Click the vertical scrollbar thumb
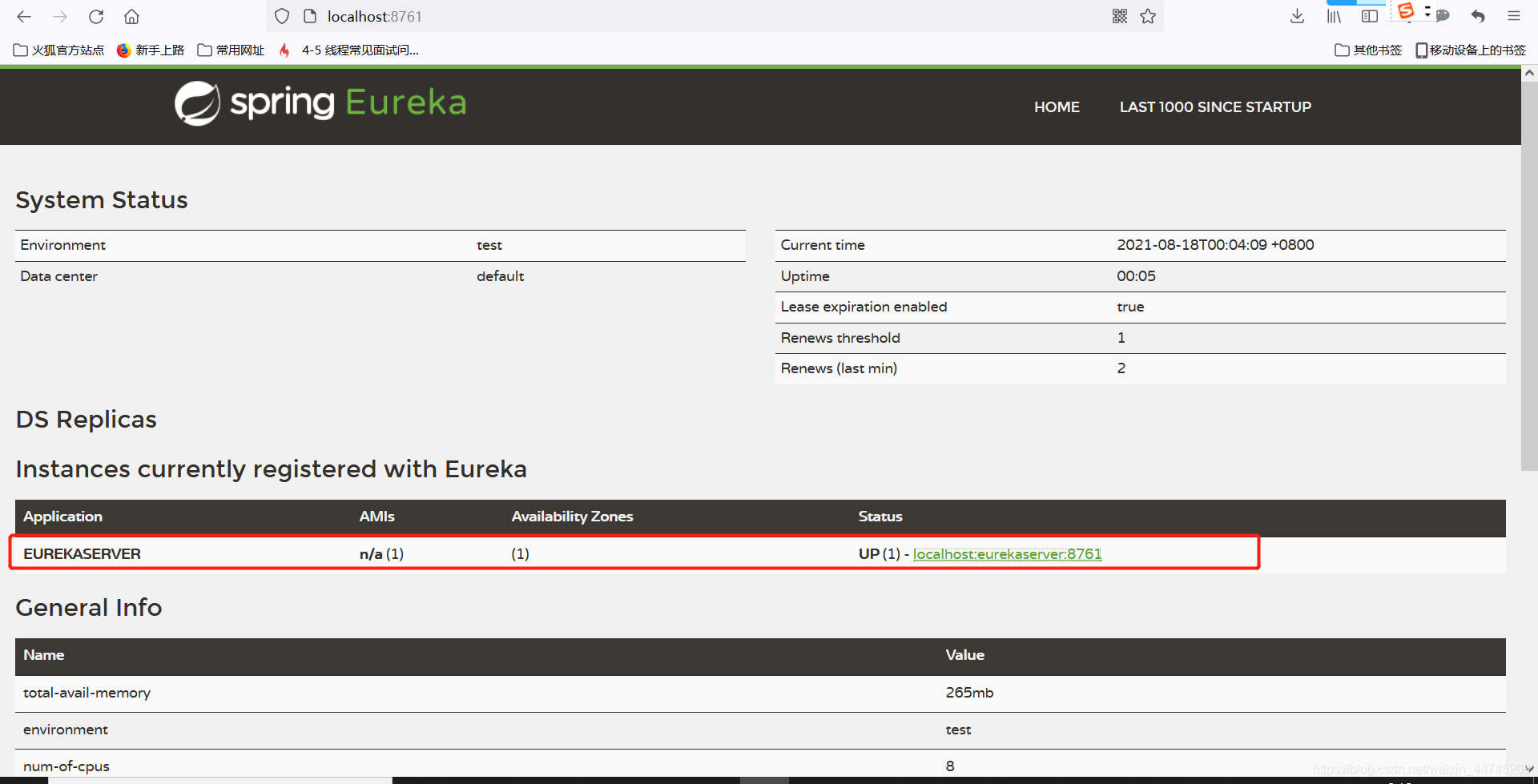Image resolution: width=1538 pixels, height=784 pixels. click(1529, 275)
